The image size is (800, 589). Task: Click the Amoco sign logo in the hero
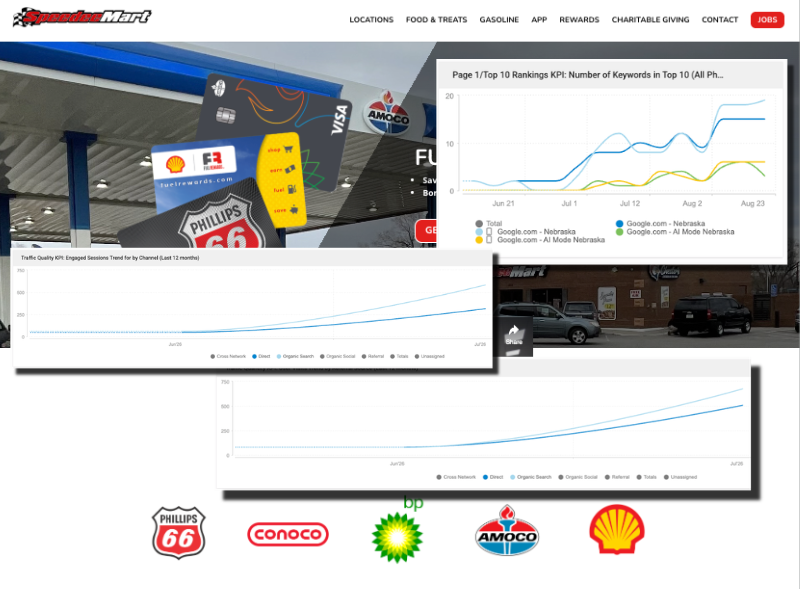pyautogui.click(x=388, y=113)
